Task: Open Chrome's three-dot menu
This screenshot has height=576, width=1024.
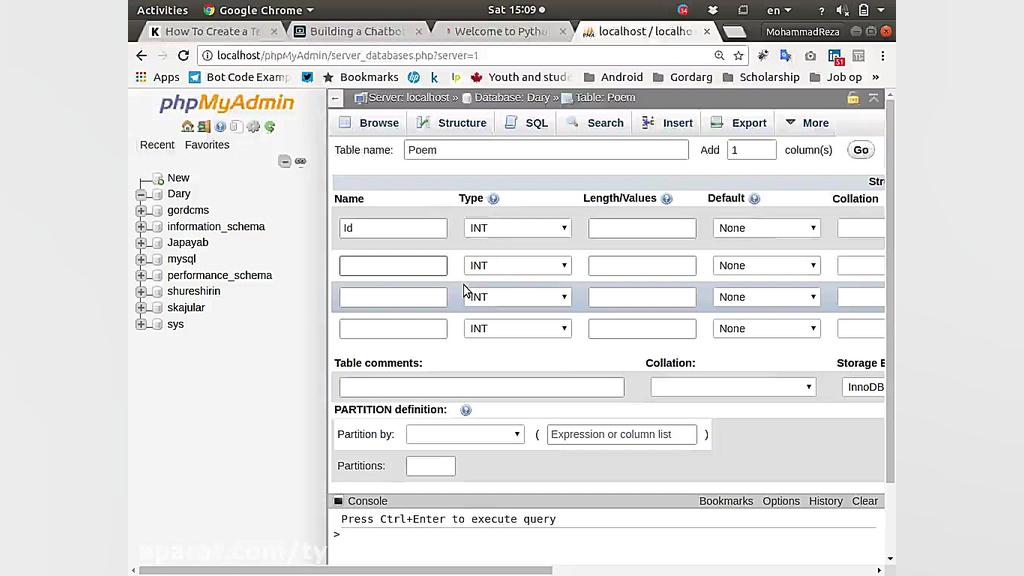Action: click(882, 56)
